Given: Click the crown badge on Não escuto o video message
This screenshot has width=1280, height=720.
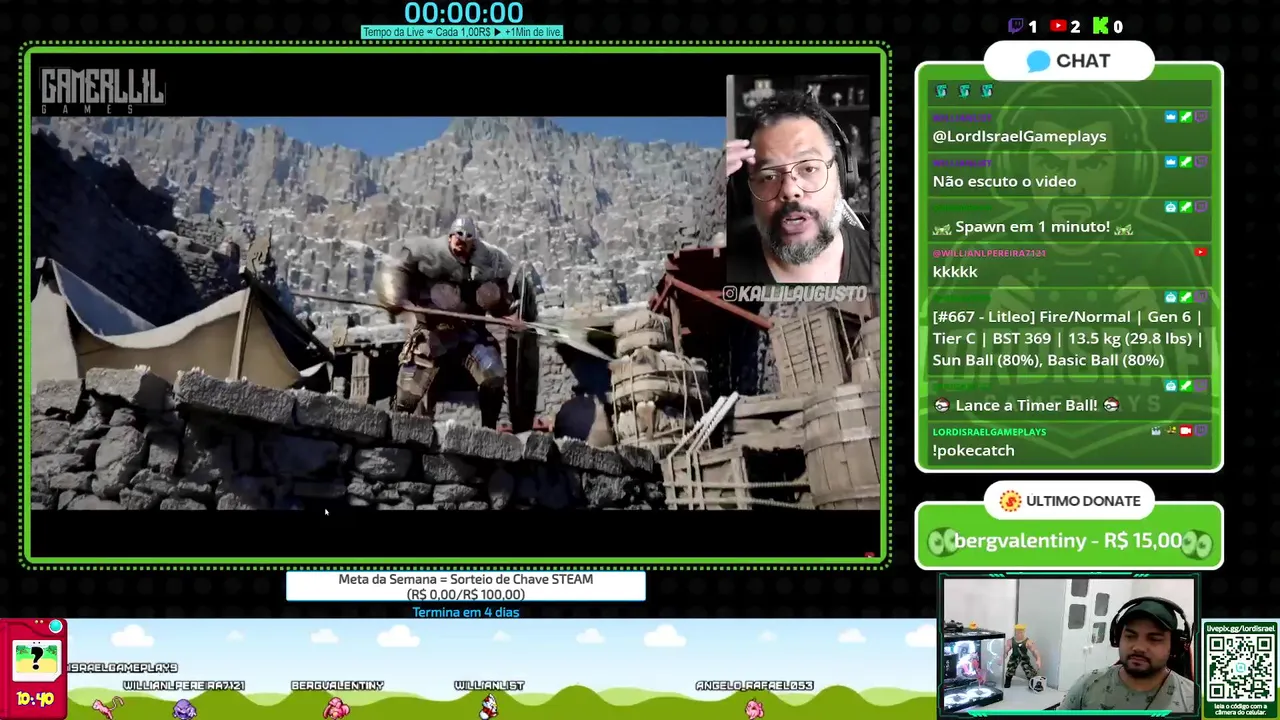Looking at the screenshot, I should (1171, 162).
